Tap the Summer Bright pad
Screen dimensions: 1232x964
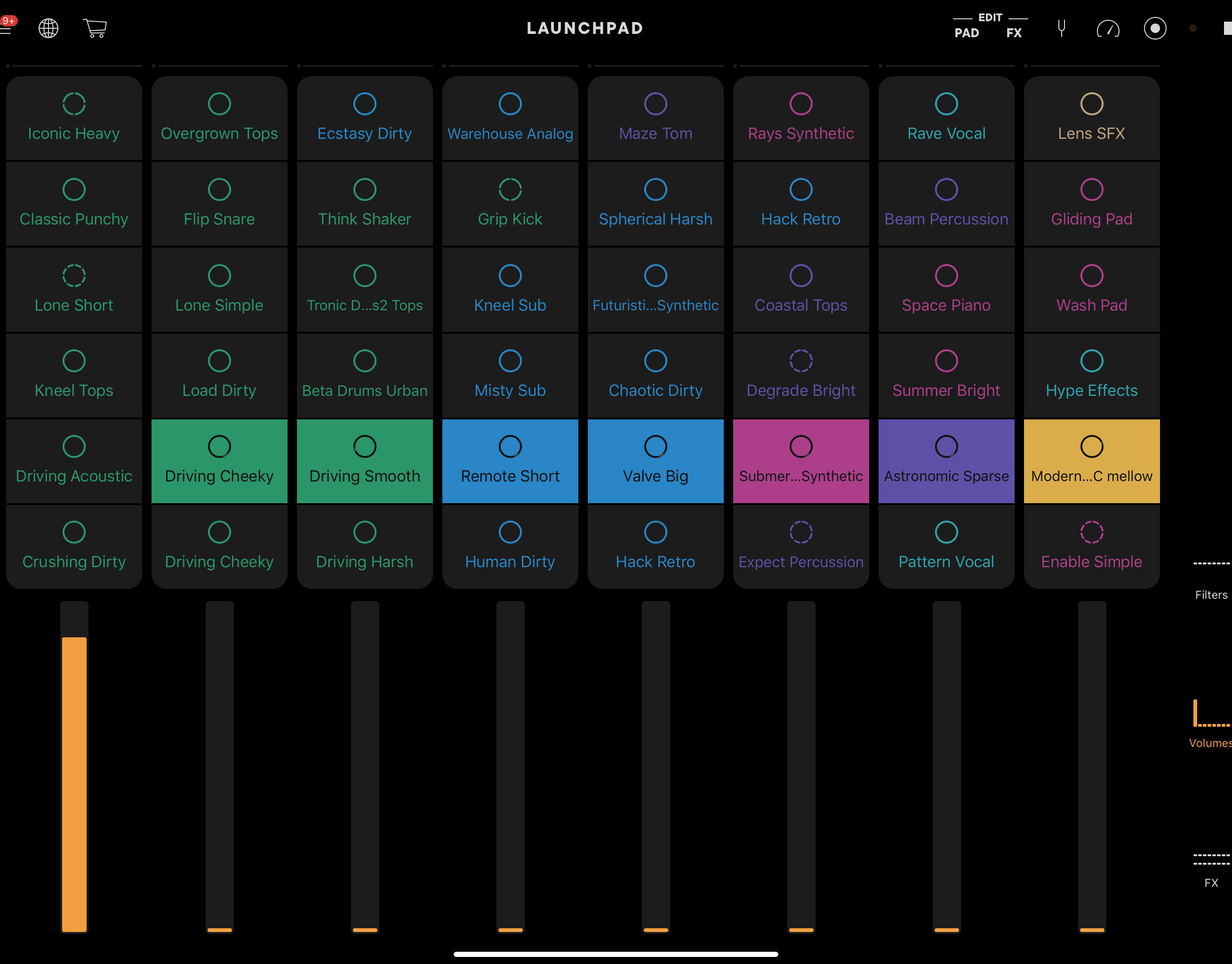946,375
